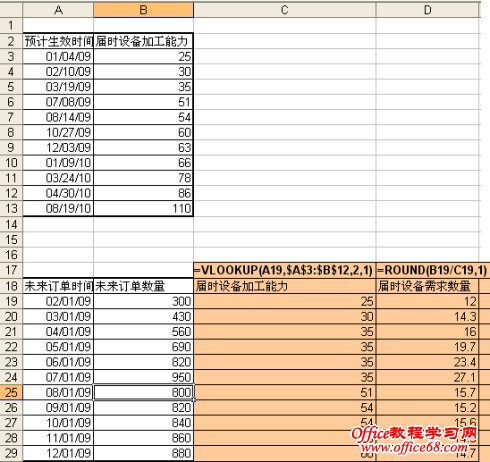Click order quantity 430
This screenshot has height=462, width=490.
(x=143, y=317)
